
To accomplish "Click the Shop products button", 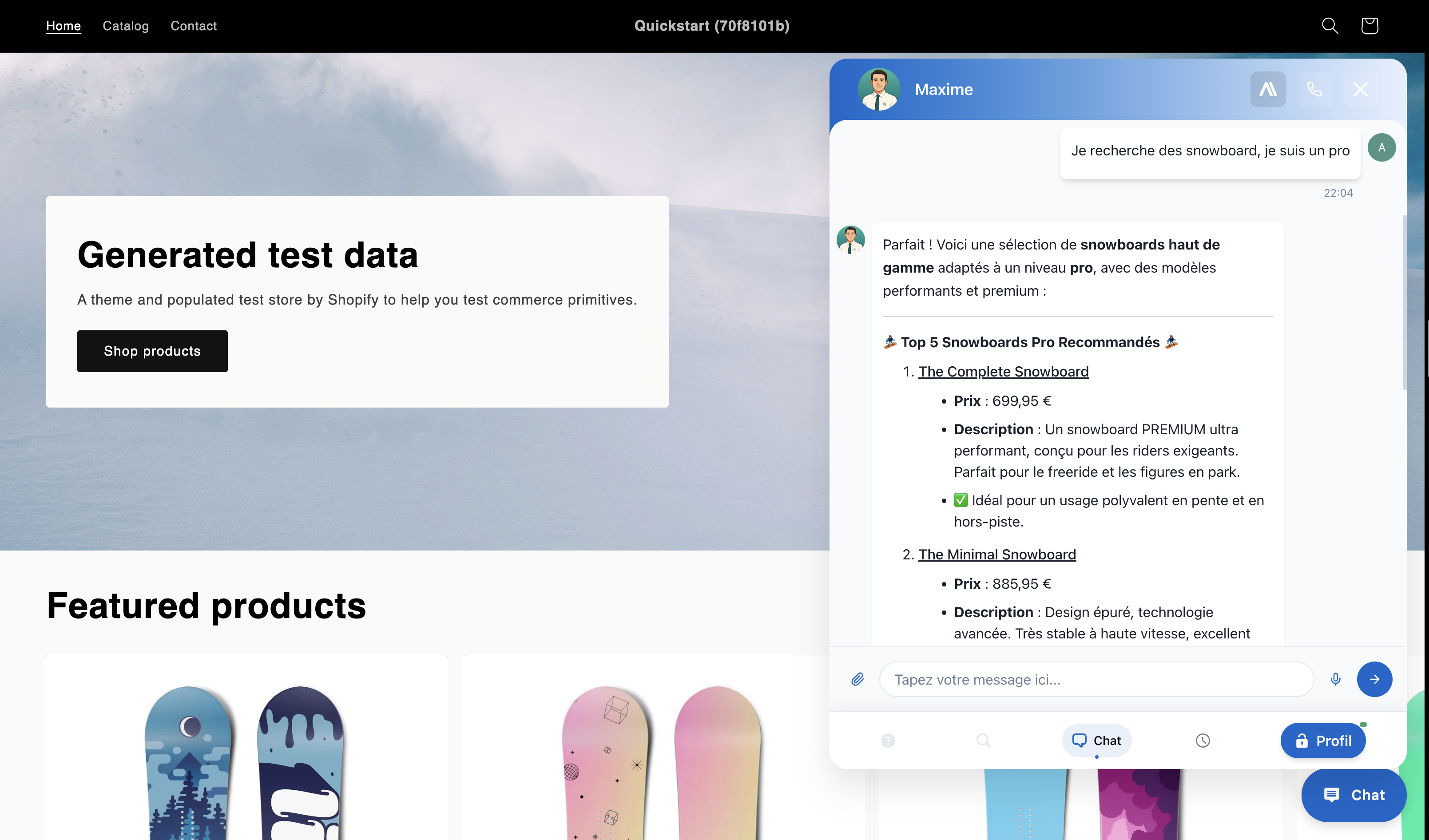I will [152, 351].
